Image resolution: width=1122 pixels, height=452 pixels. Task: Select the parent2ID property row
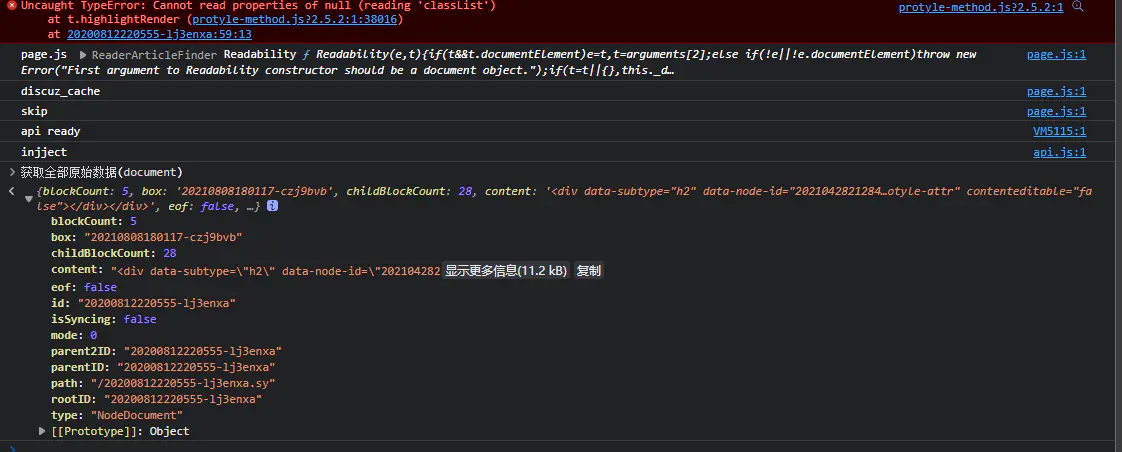(x=167, y=351)
